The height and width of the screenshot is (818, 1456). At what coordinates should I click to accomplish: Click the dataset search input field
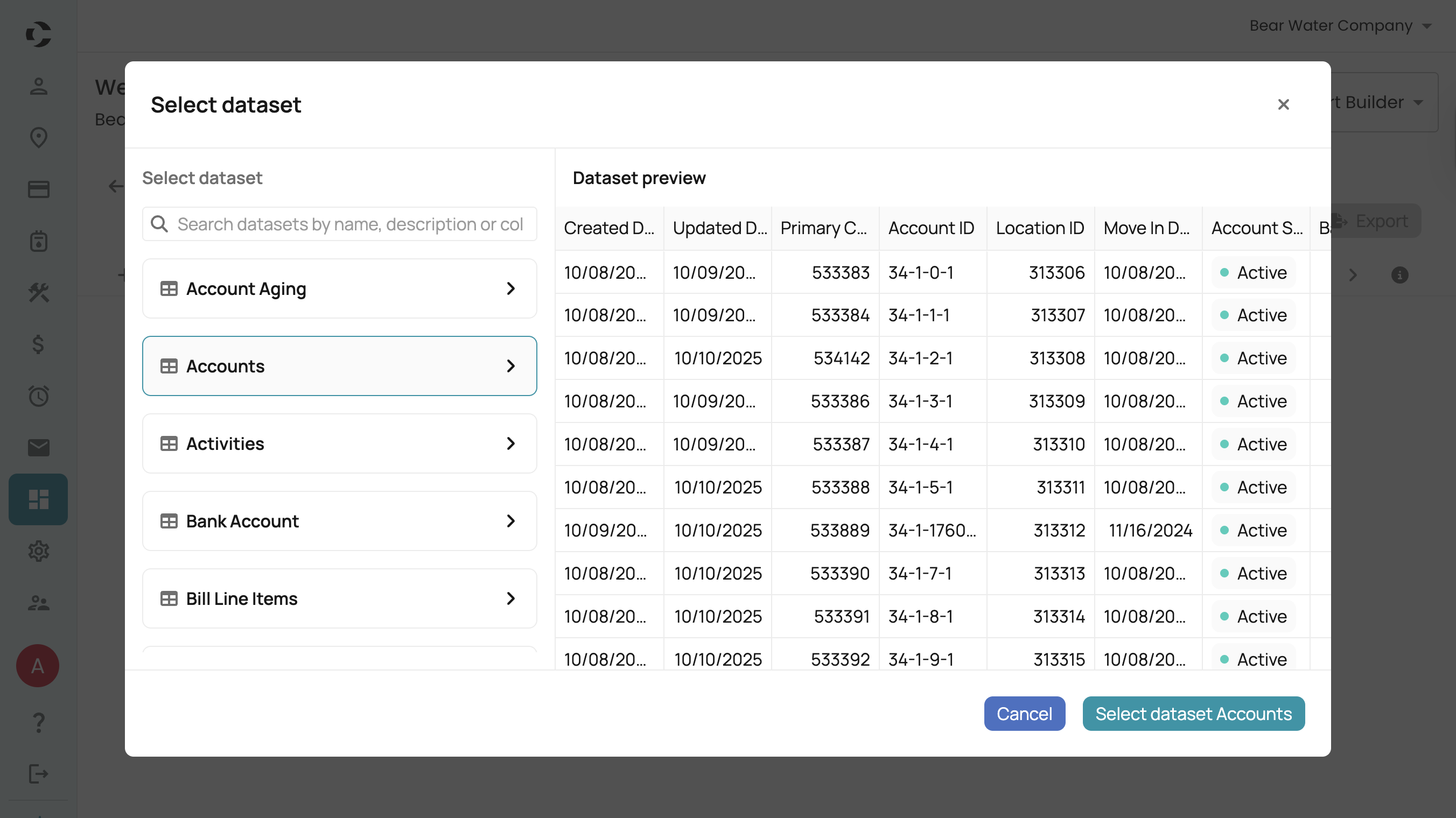[339, 224]
